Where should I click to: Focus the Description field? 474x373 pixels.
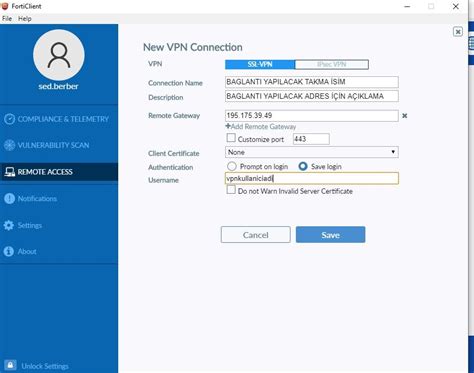312,96
